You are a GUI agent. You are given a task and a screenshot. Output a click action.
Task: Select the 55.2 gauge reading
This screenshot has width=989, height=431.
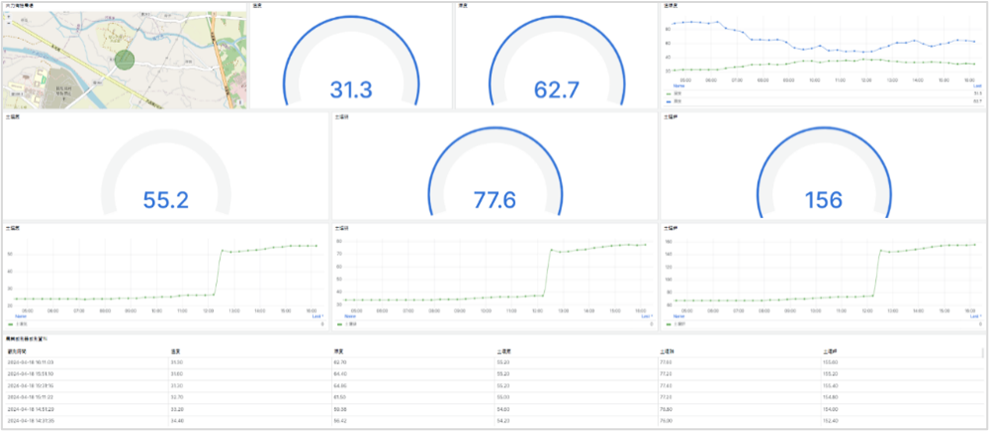166,199
